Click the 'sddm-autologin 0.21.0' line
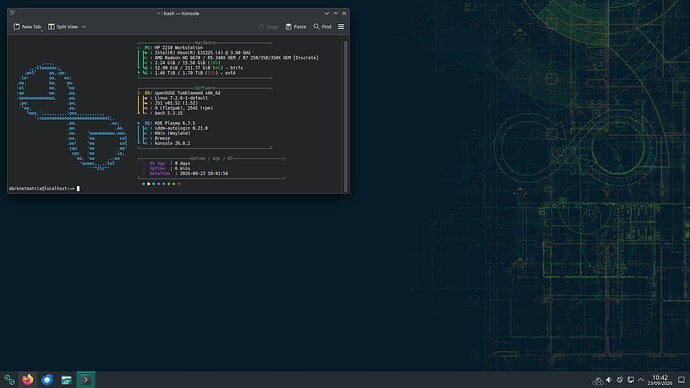 pos(181,128)
